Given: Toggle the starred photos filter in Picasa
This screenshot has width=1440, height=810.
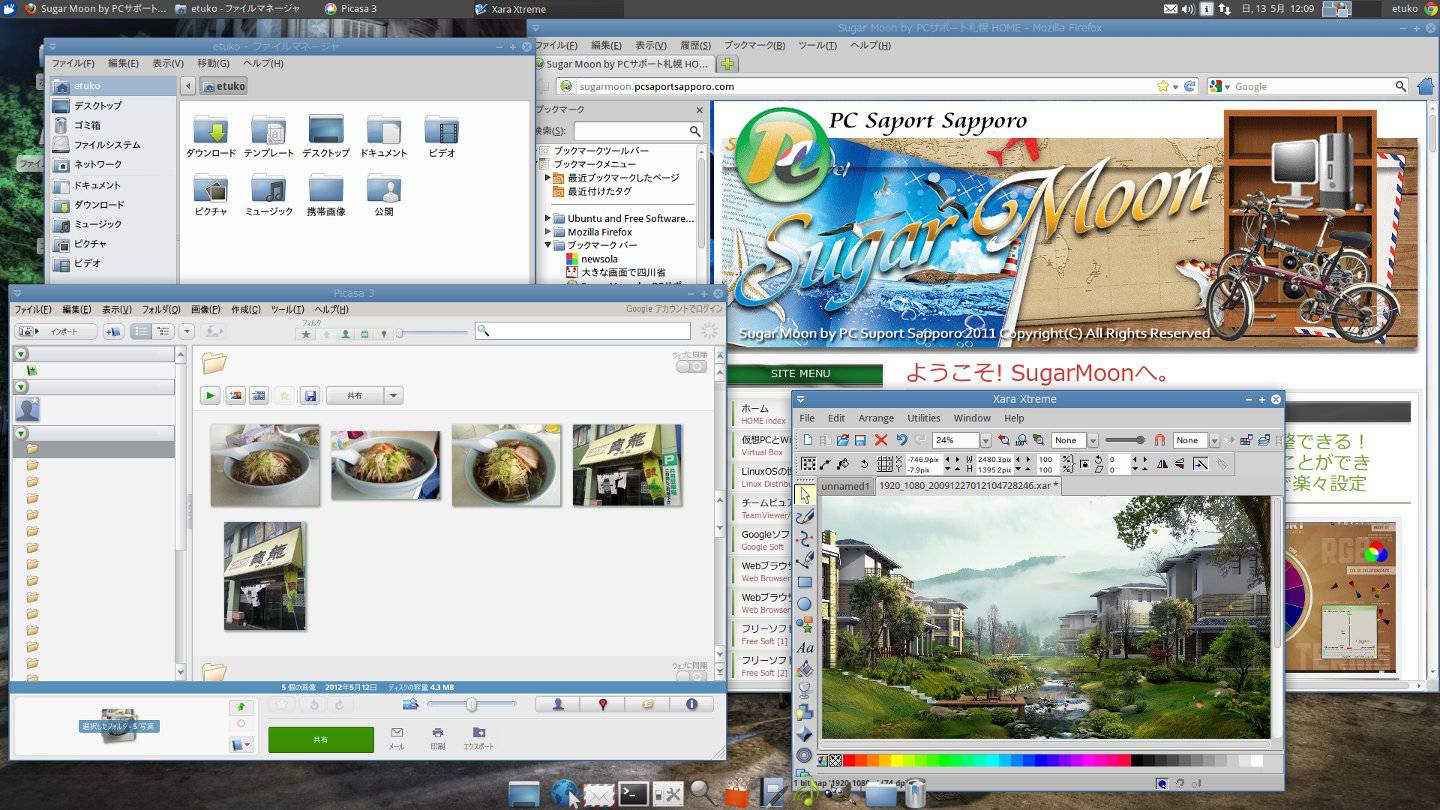Looking at the screenshot, I should (x=307, y=334).
